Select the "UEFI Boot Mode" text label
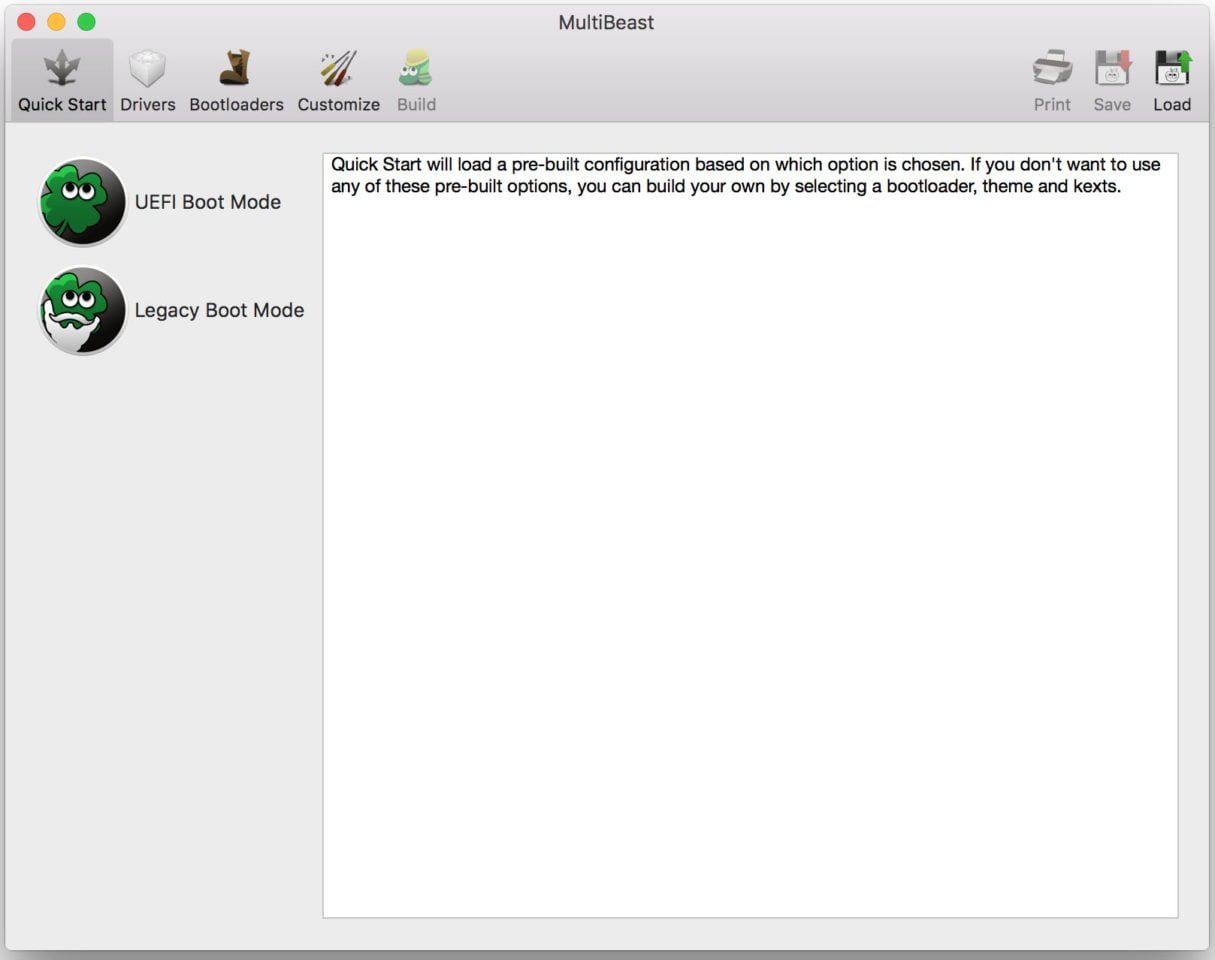This screenshot has height=960, width=1215. (x=208, y=202)
